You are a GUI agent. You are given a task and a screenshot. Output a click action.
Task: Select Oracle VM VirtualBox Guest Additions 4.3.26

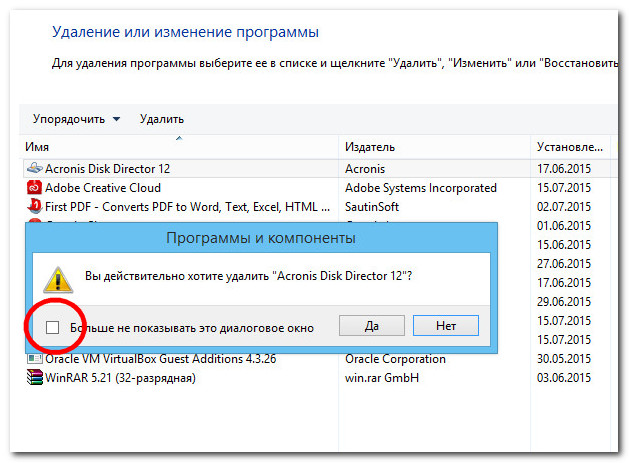coord(160,358)
